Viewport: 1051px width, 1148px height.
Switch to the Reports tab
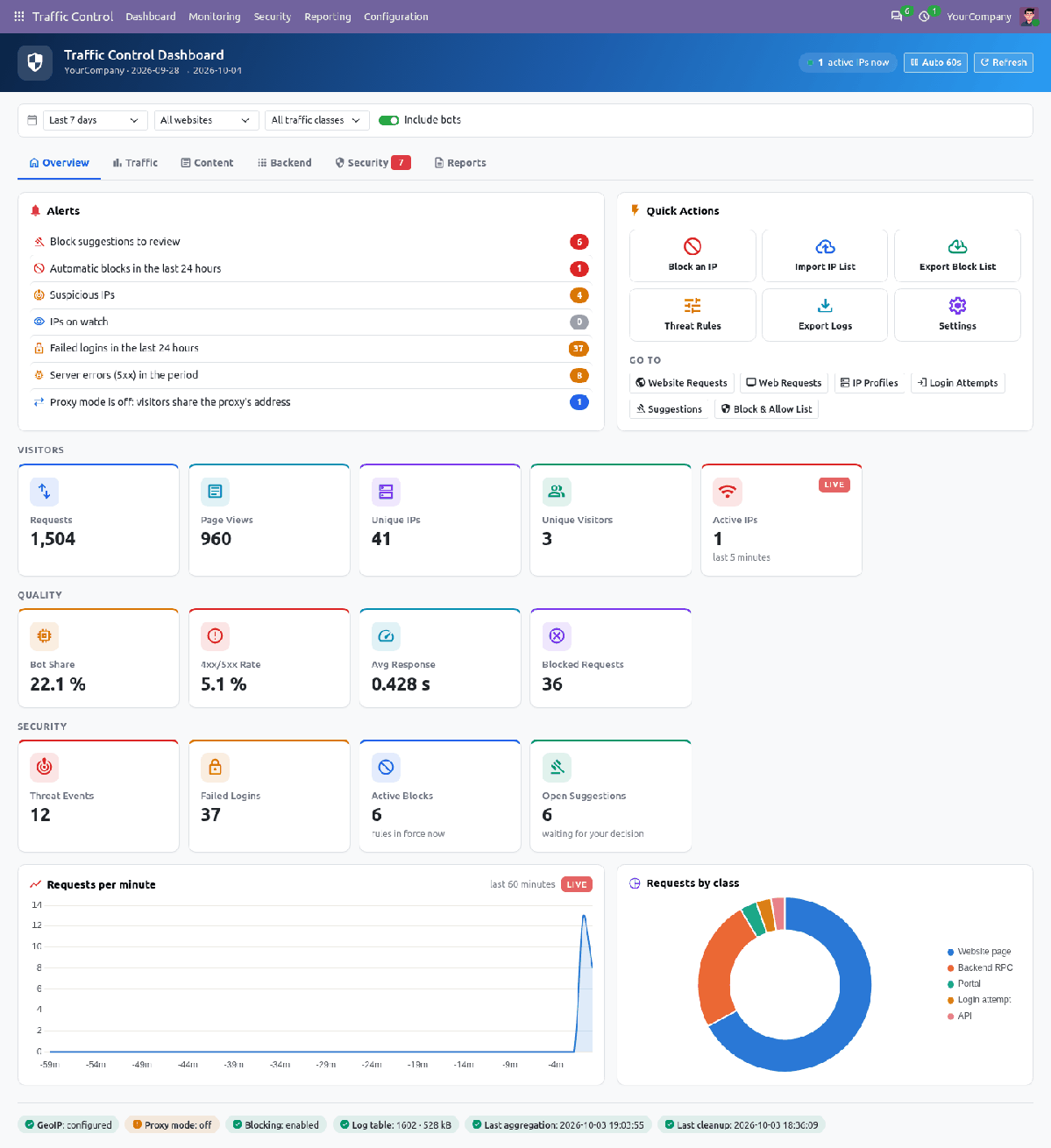(x=460, y=163)
